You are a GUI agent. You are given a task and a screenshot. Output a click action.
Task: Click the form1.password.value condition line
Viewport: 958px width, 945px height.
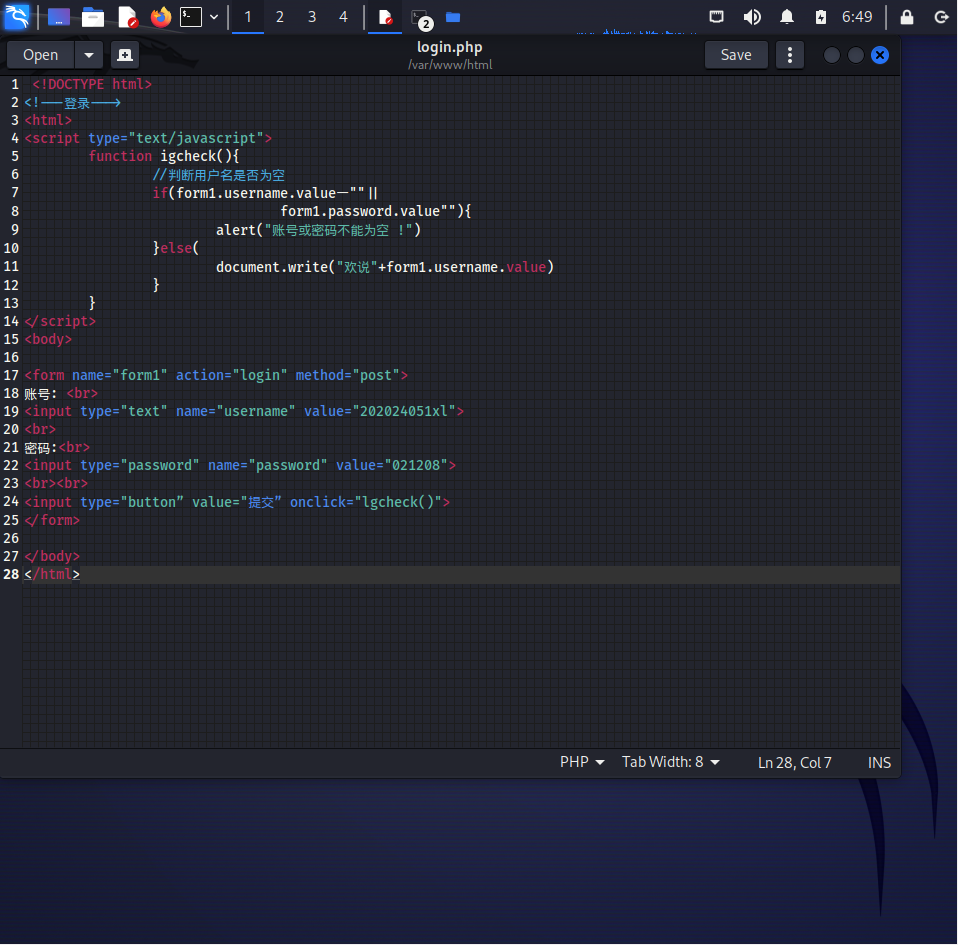point(376,211)
